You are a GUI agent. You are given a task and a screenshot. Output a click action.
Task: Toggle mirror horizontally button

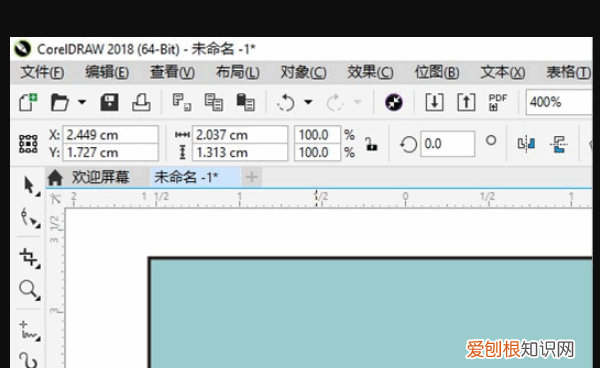tap(526, 144)
